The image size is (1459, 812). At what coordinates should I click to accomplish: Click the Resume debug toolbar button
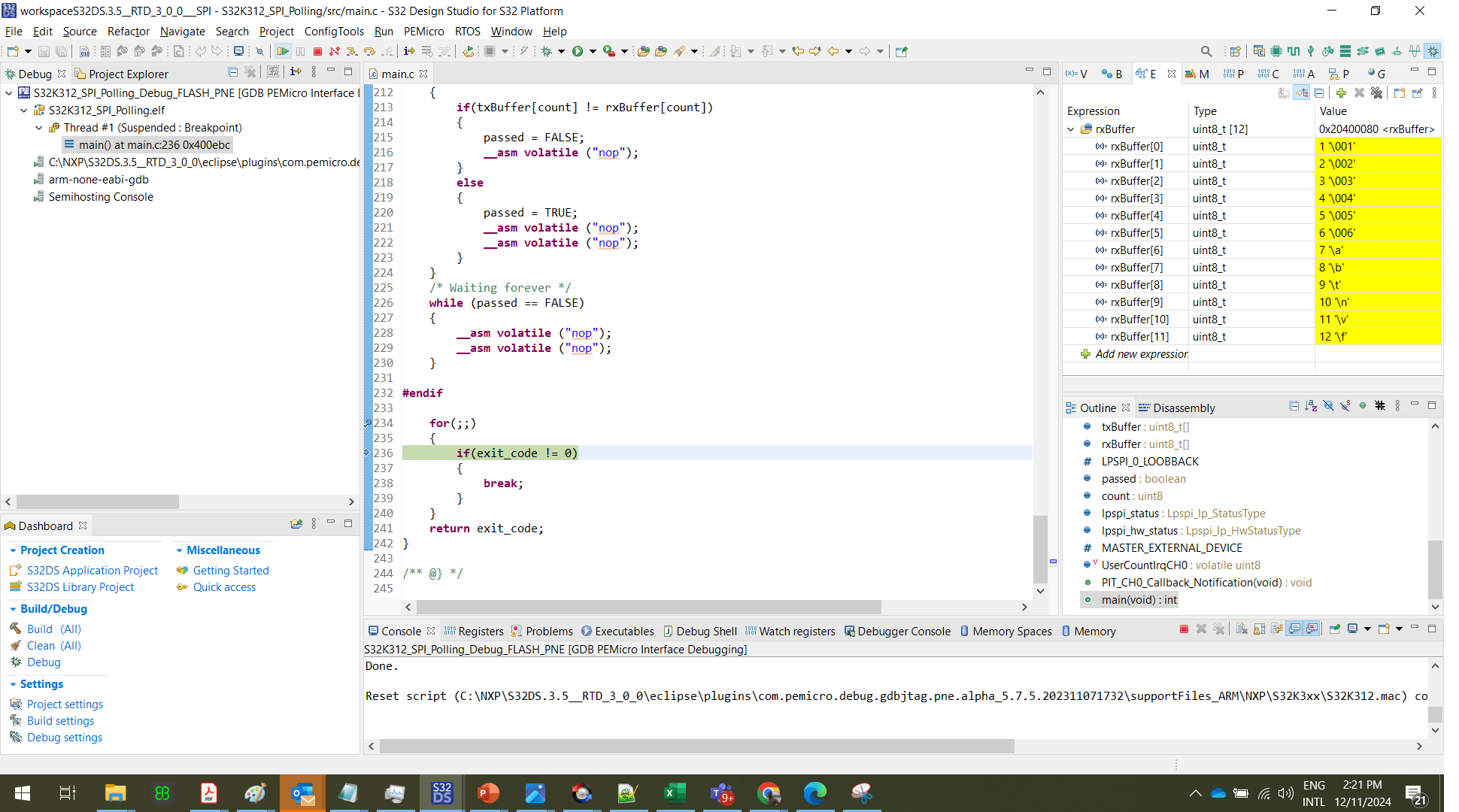(x=283, y=51)
